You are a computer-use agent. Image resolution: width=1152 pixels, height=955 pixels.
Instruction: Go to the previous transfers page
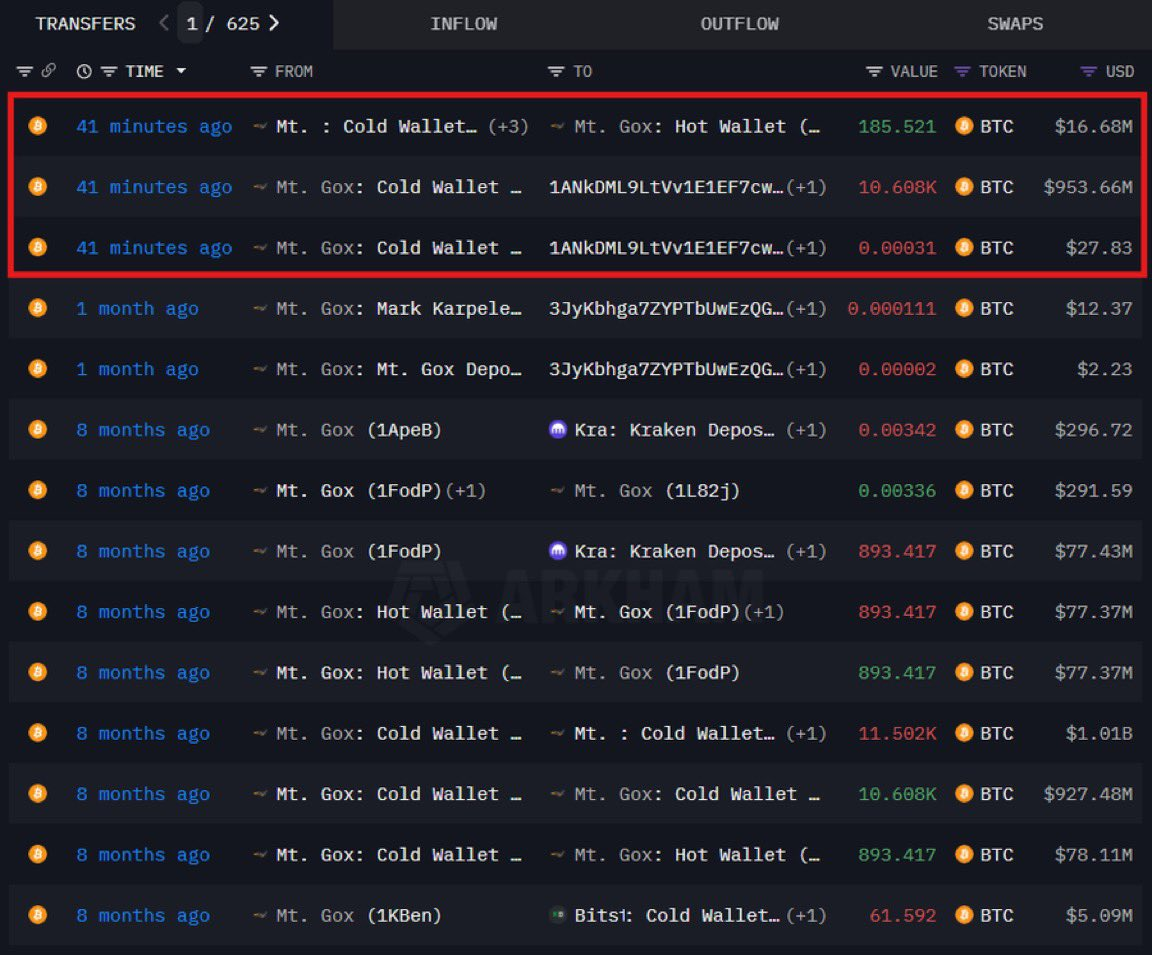click(x=164, y=23)
